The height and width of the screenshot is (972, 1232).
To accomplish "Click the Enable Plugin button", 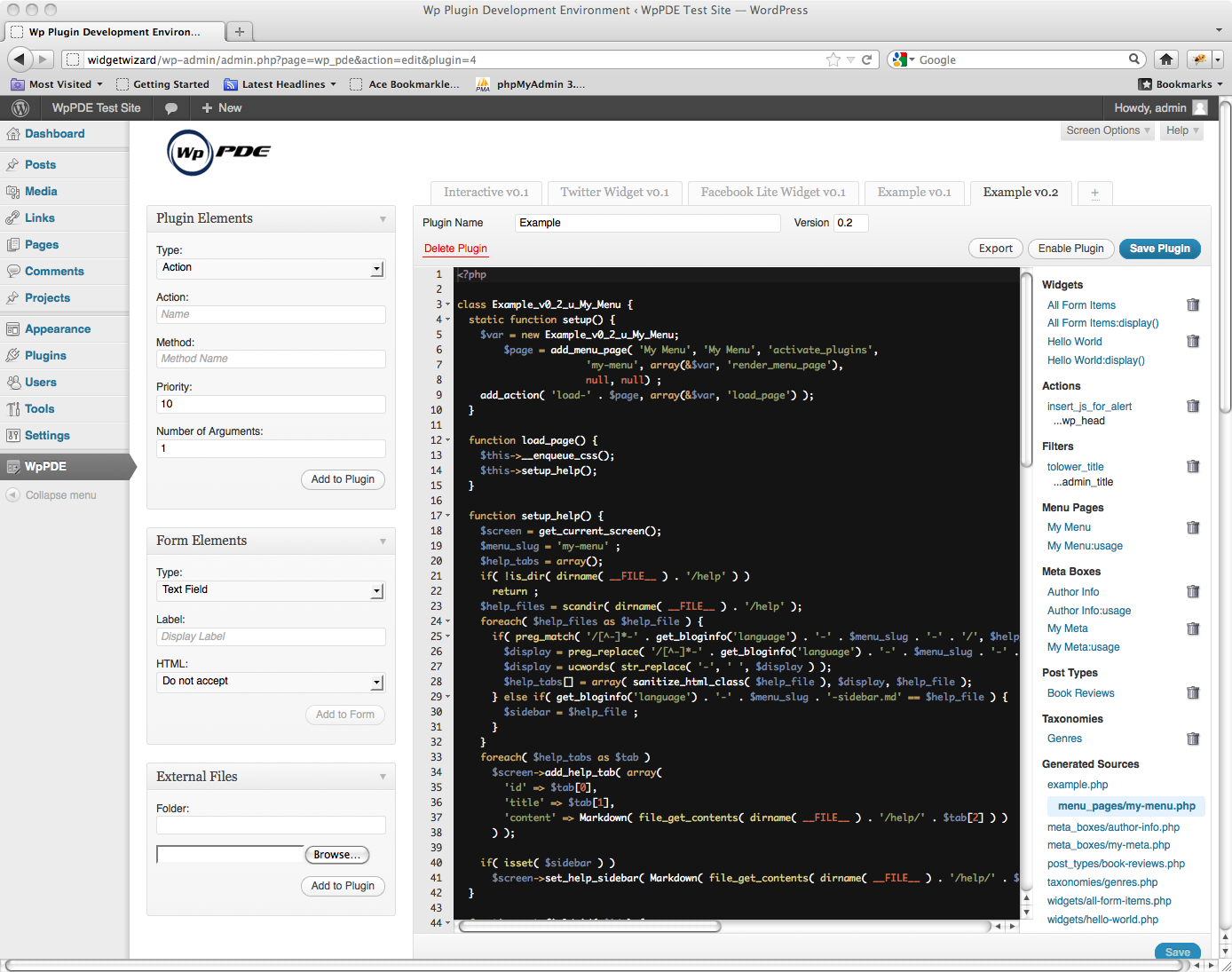I will 1070,249.
